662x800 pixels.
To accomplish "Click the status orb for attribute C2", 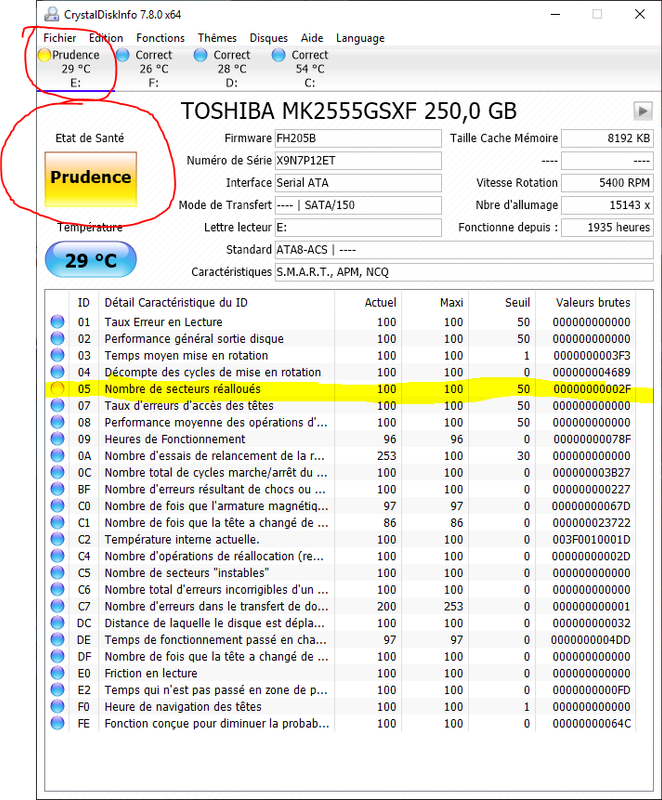I will (x=57, y=539).
